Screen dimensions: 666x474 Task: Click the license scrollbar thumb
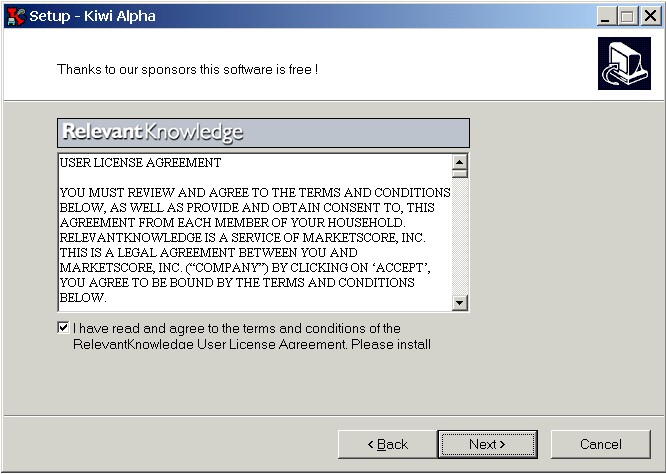460,174
